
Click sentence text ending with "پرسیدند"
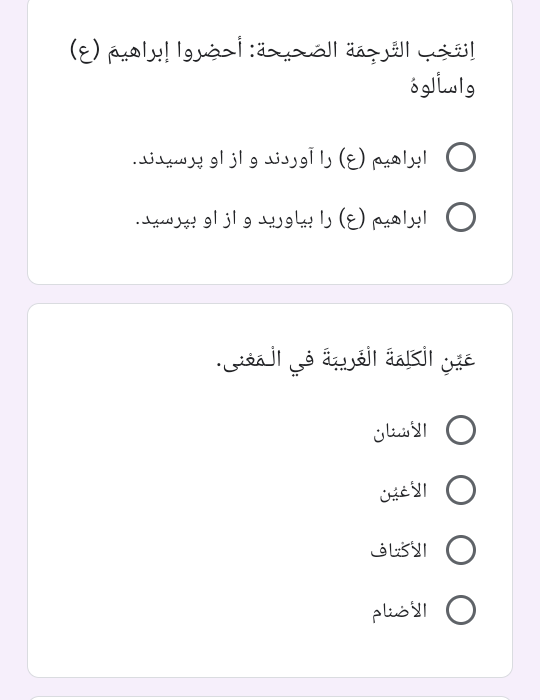pos(280,158)
